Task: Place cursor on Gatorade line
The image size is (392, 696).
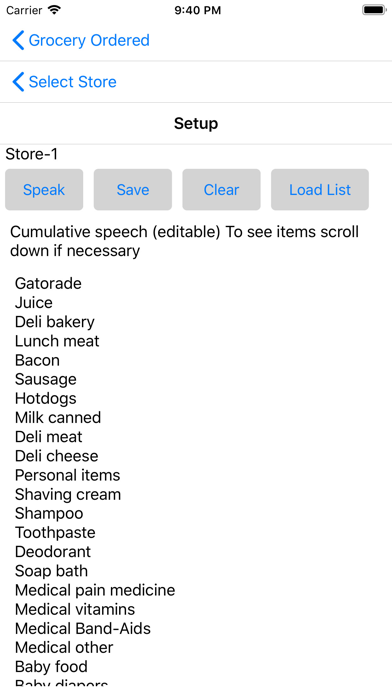Action: pos(48,283)
